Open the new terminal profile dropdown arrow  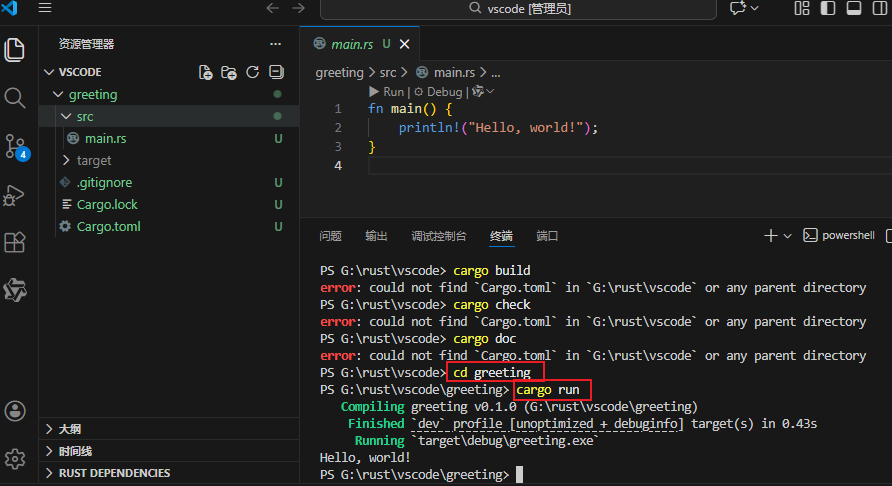(788, 236)
